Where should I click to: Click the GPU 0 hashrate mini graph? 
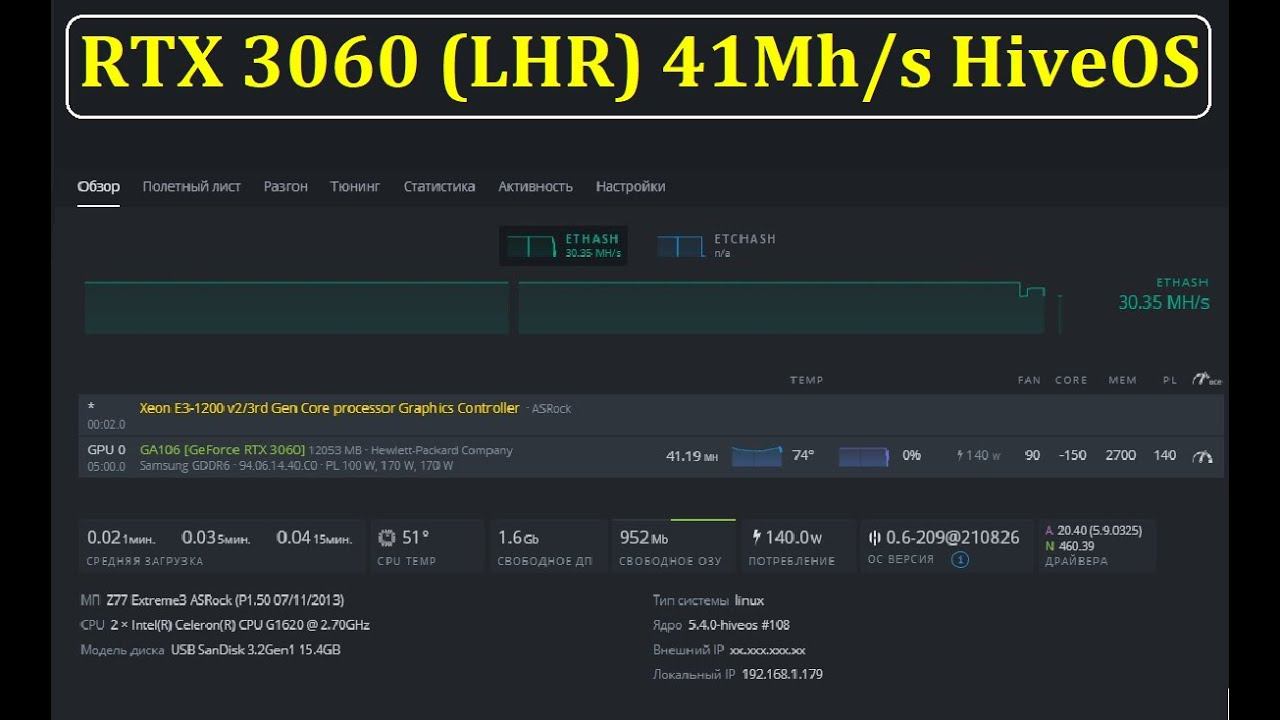[757, 456]
